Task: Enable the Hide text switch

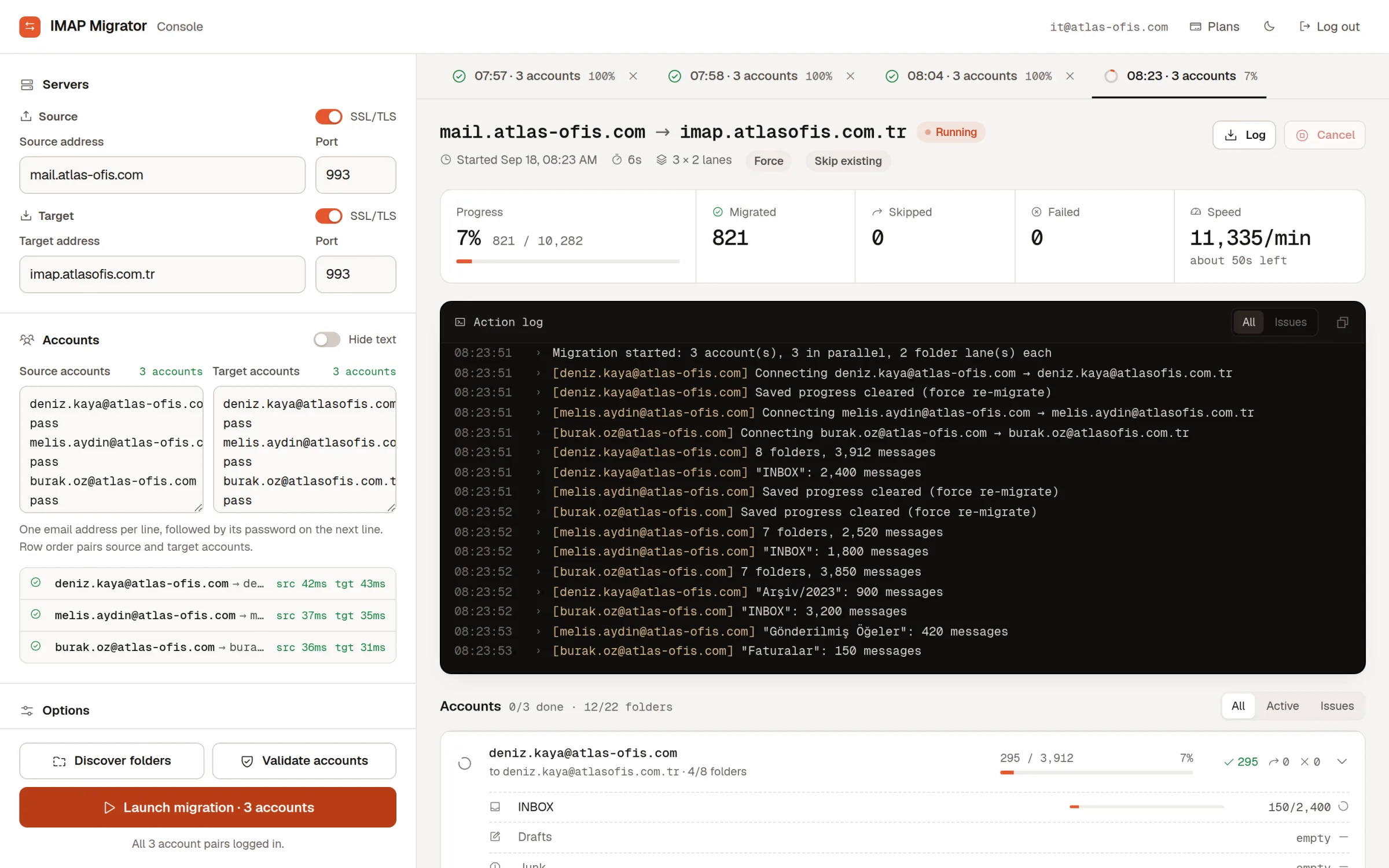Action: point(327,340)
